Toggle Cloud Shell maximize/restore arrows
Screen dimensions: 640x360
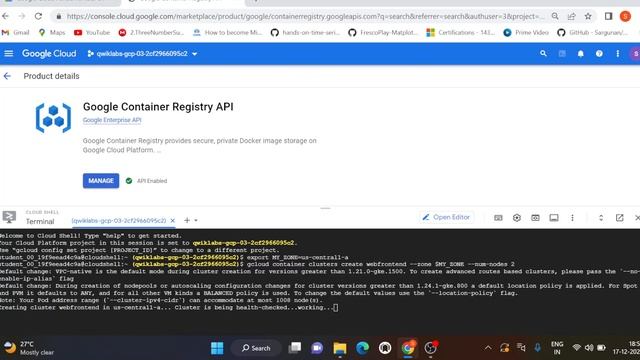point(601,218)
